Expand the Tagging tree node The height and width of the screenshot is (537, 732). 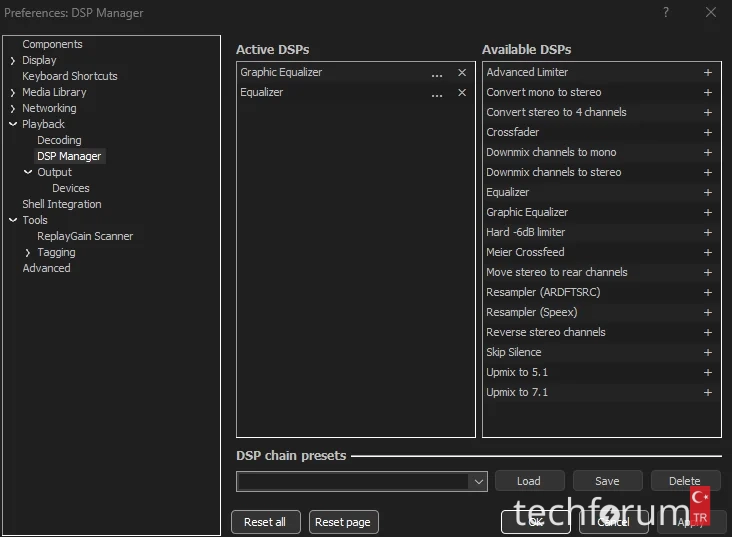(x=28, y=253)
